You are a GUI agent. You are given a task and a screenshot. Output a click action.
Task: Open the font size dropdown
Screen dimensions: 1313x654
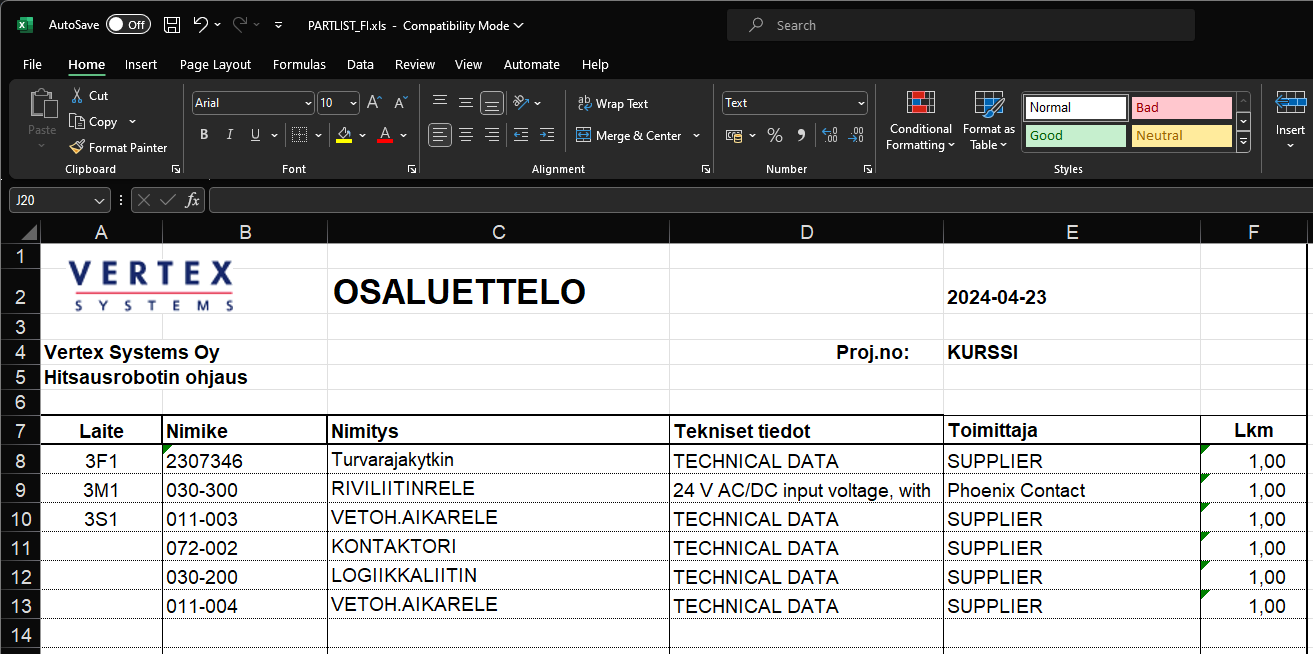(x=351, y=103)
